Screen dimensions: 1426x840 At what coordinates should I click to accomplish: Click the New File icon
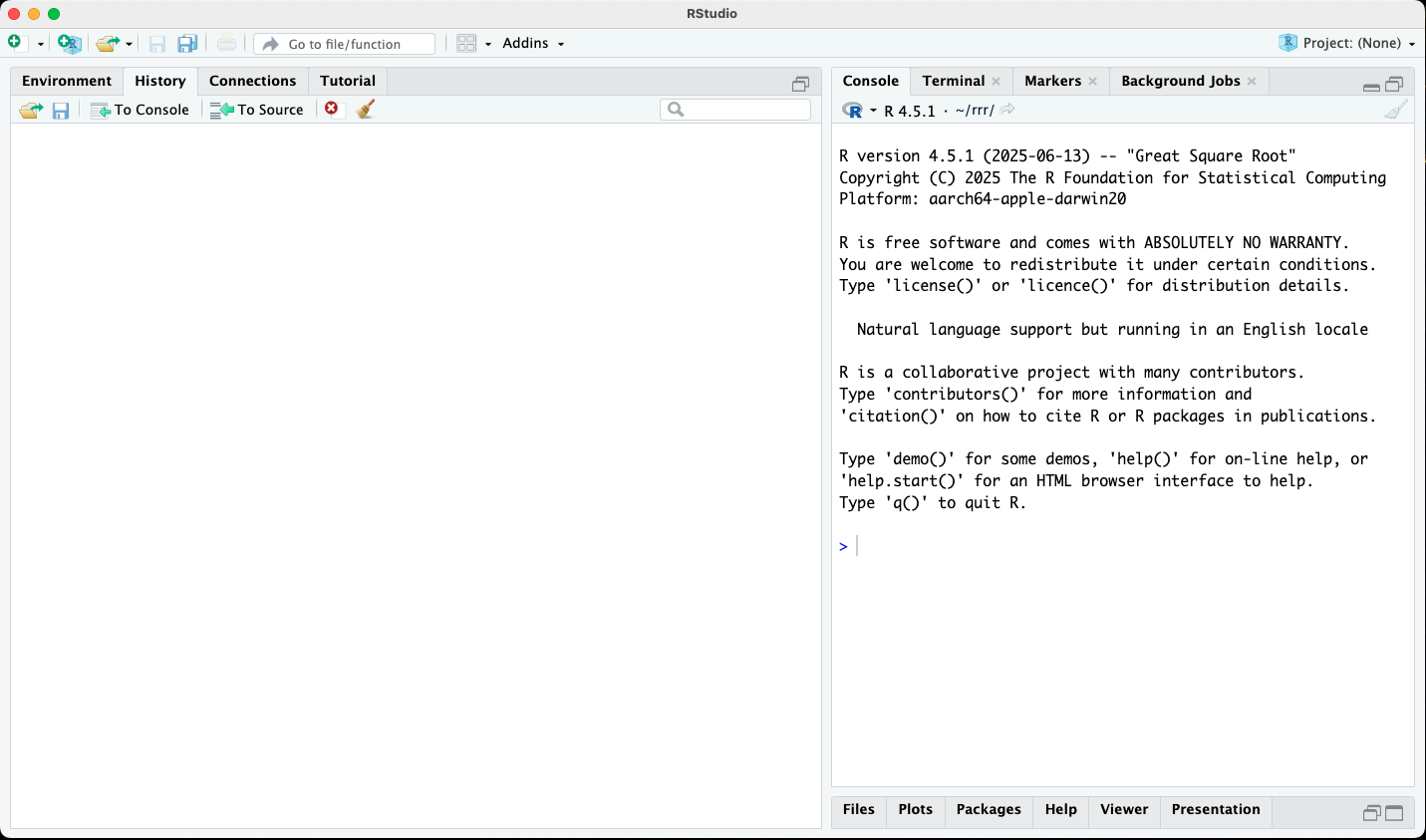15,43
